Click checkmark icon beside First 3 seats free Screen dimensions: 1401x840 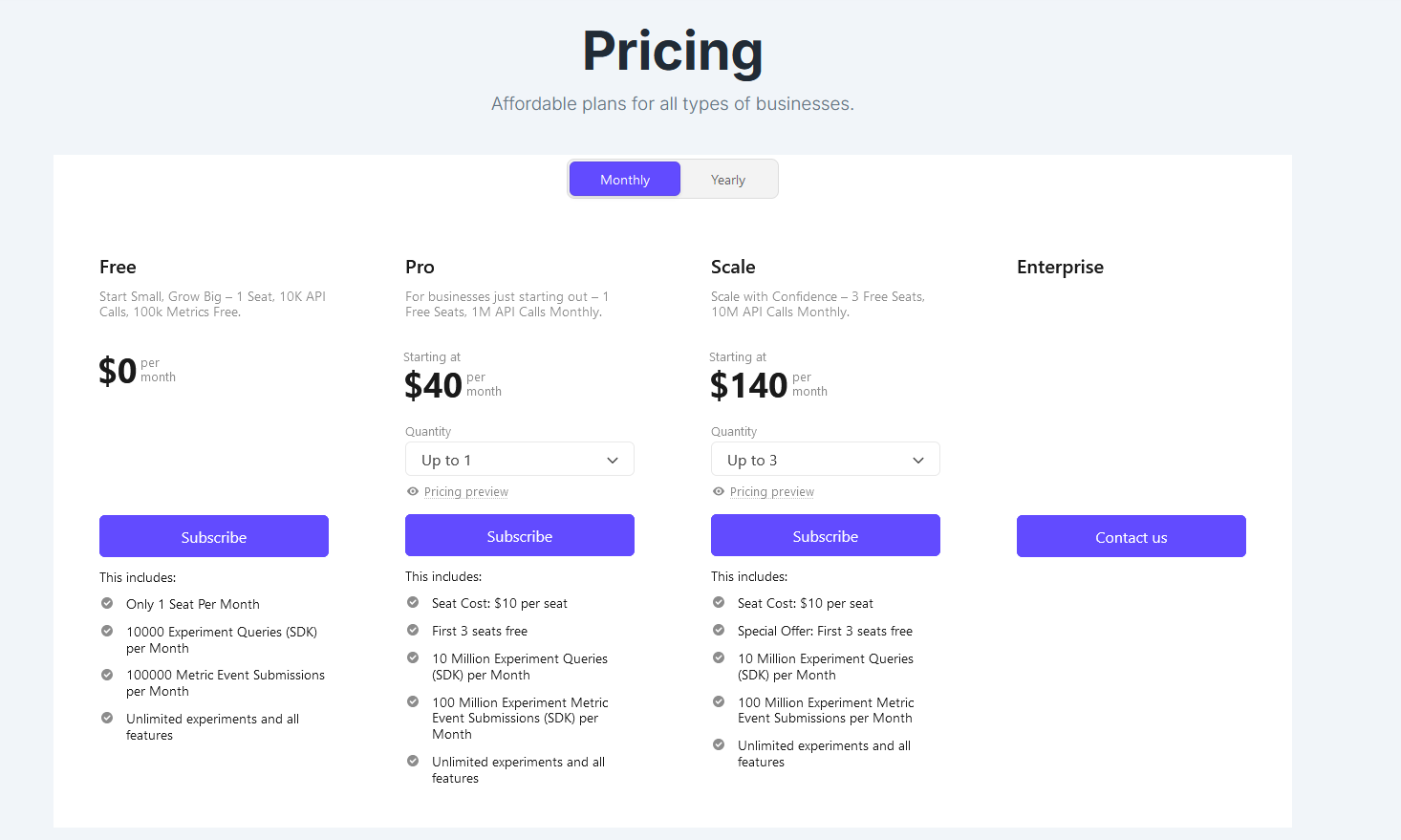pos(413,630)
